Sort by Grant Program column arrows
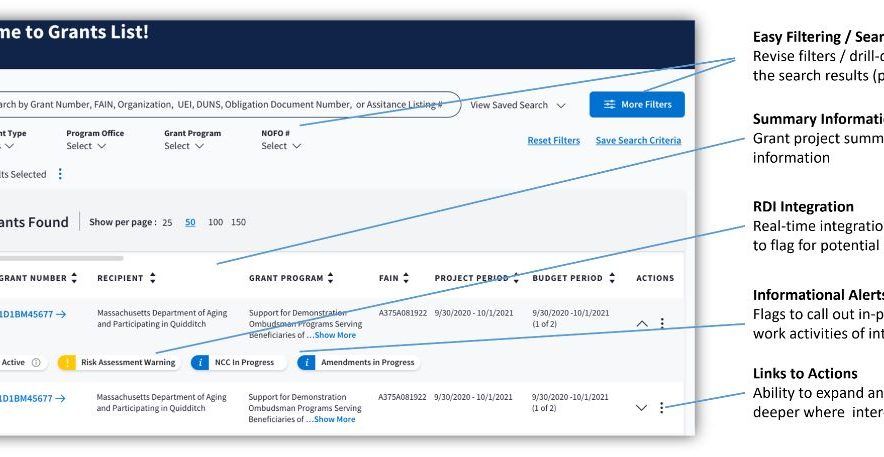 [x=330, y=278]
